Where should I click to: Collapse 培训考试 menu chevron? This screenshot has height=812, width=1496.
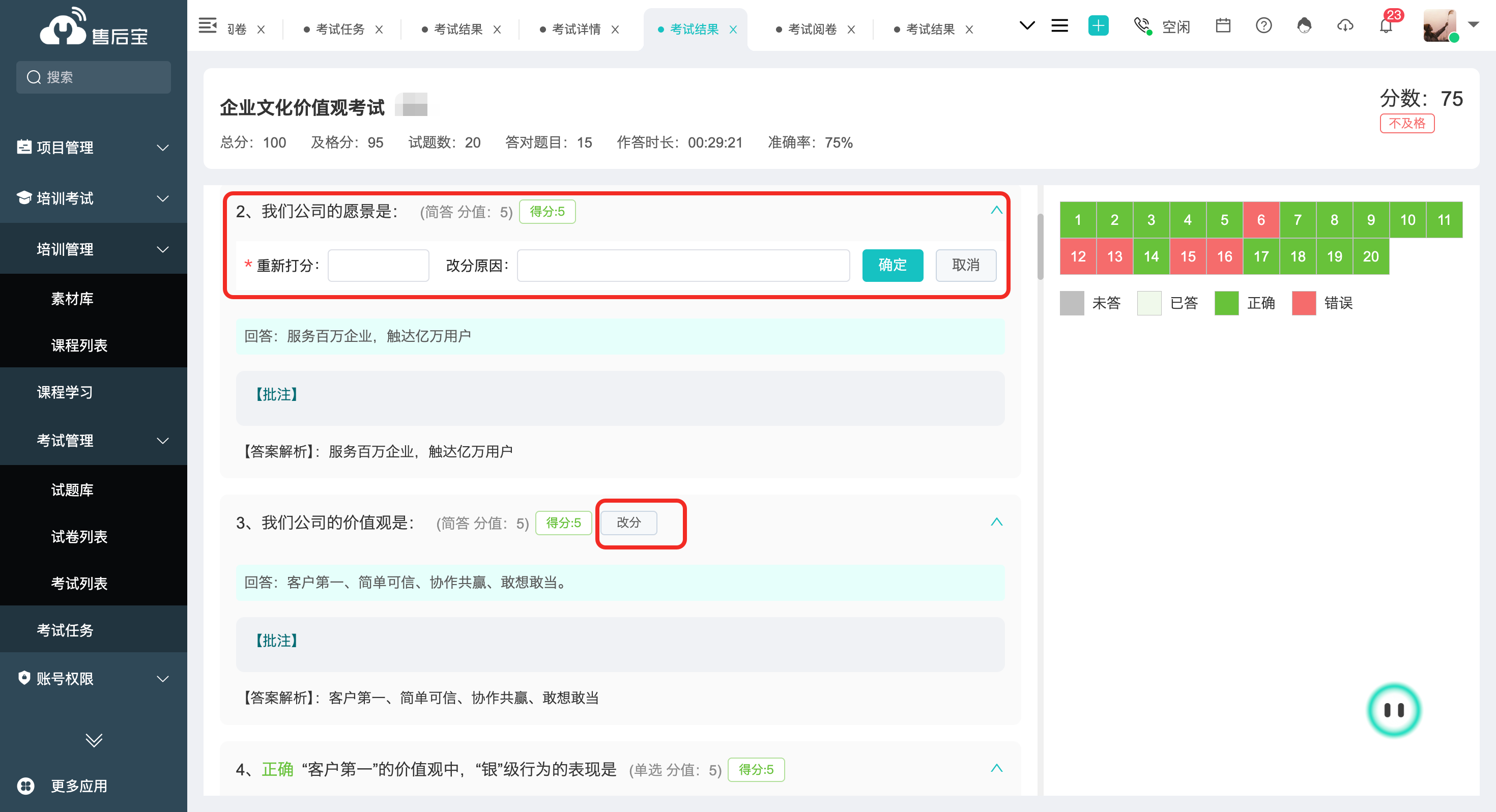(163, 198)
